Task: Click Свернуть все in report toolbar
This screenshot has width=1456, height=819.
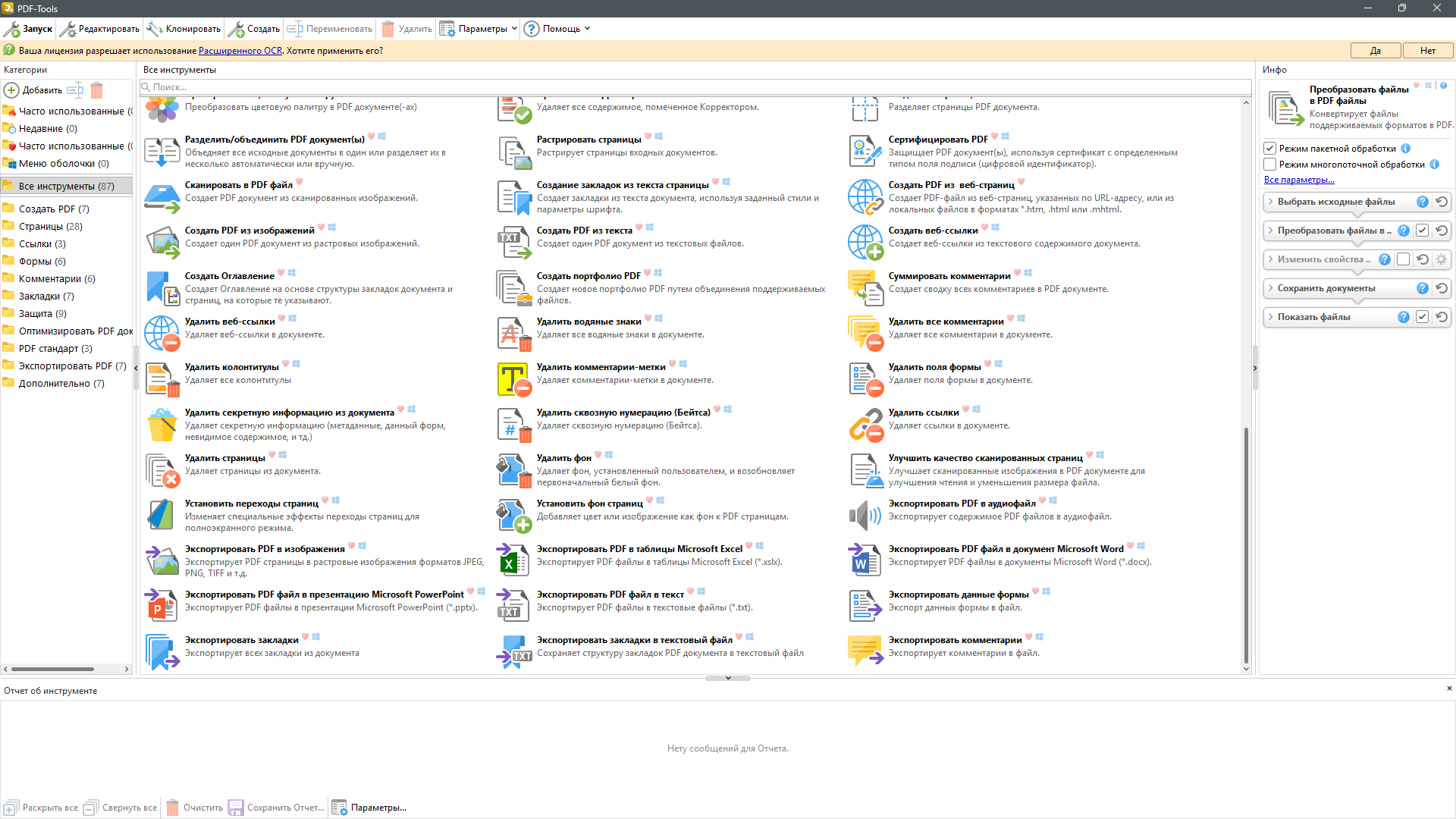Action: point(121,808)
